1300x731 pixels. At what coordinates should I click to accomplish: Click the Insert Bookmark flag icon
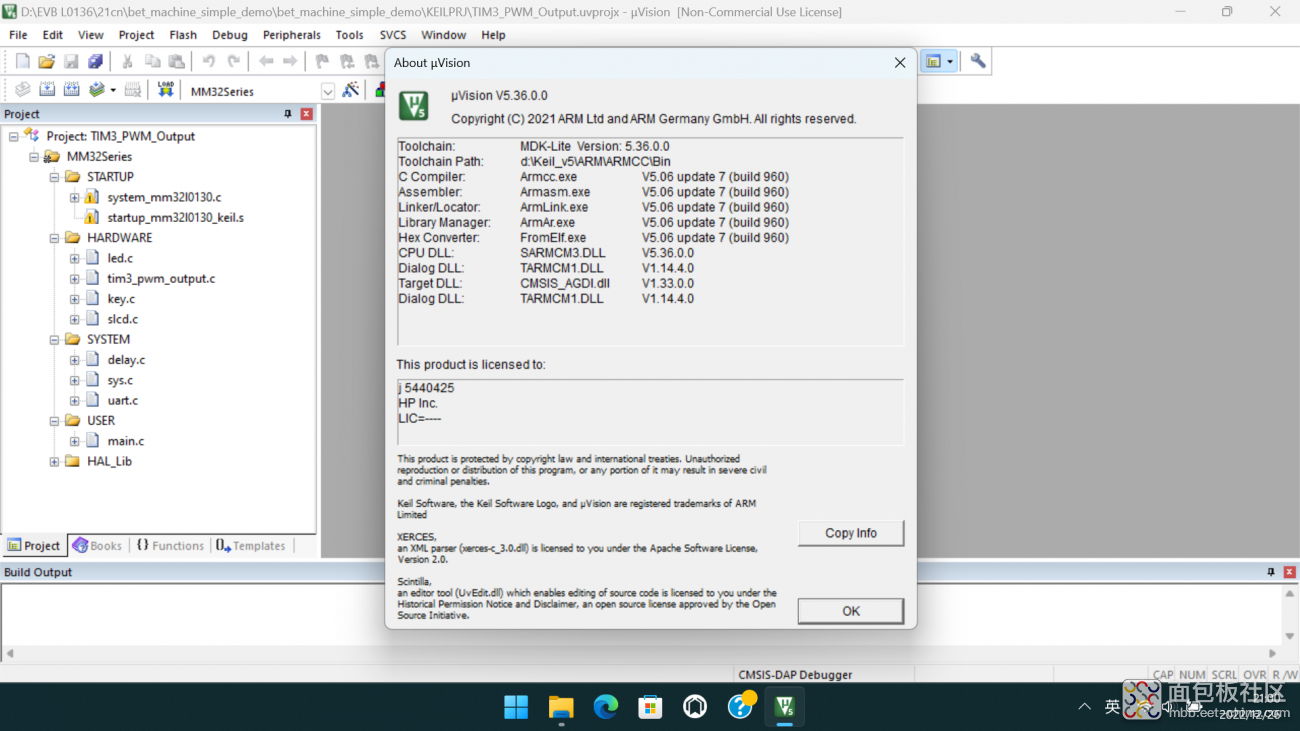click(x=322, y=62)
